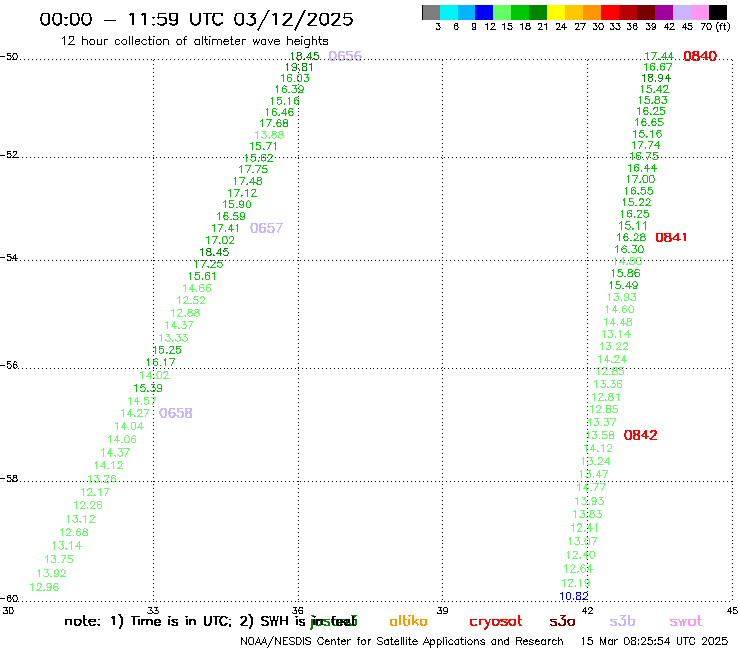Click the wave height value 17.41

[225, 228]
